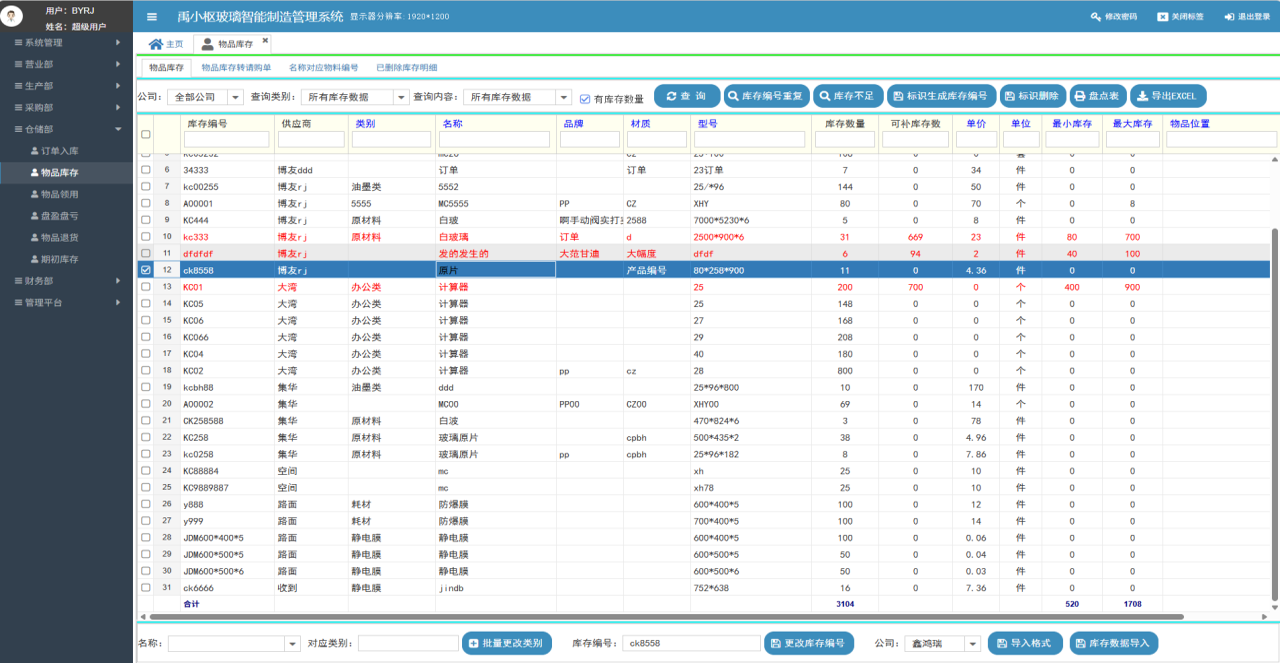Open the 查询类别 dropdown
Screen dimensions: 1280x664
(401, 97)
